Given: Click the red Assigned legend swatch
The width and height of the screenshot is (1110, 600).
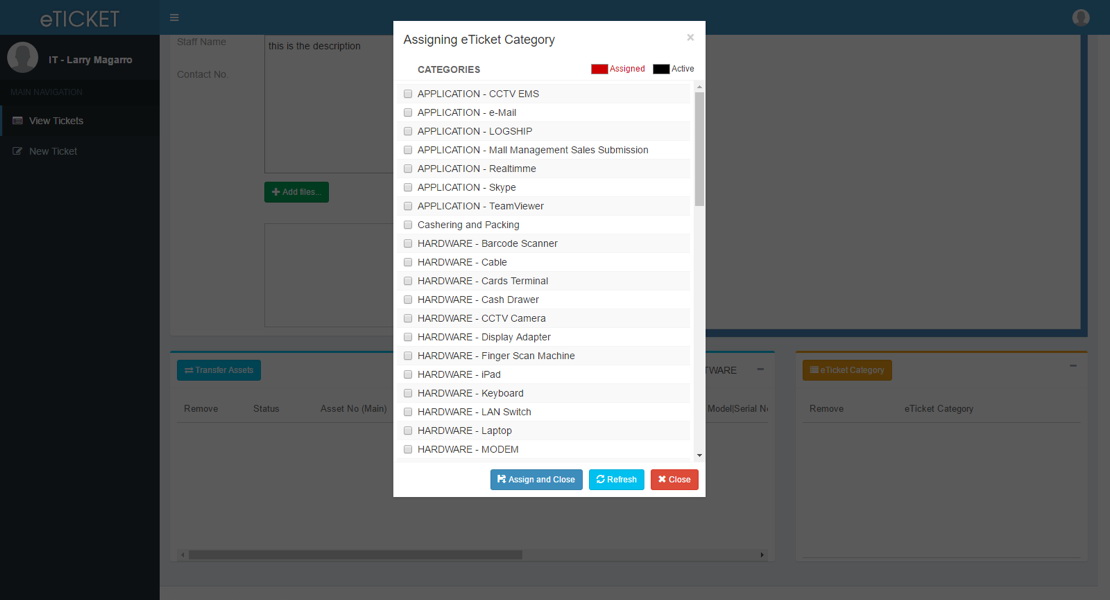Looking at the screenshot, I should 599,68.
